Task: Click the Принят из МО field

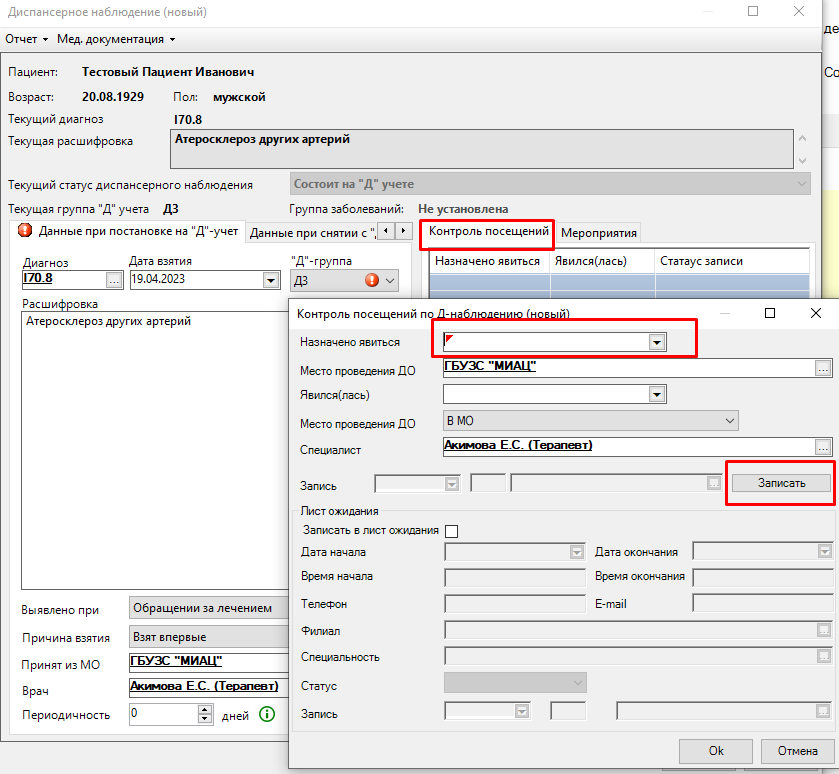Action: click(209, 662)
